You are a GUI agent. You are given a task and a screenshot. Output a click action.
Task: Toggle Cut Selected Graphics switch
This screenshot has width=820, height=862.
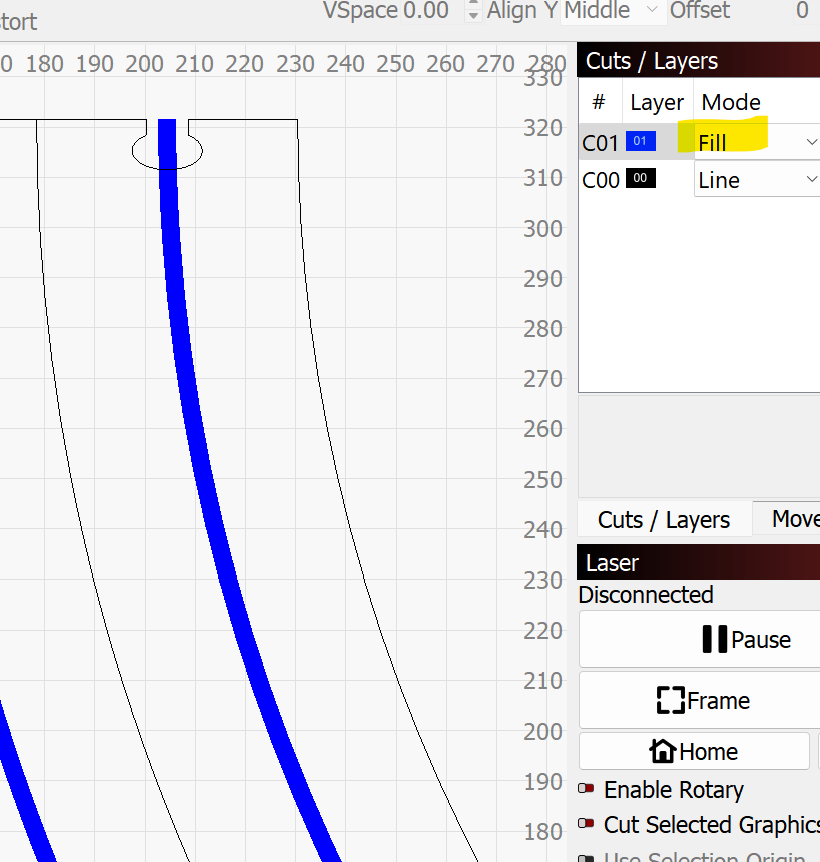(x=586, y=824)
